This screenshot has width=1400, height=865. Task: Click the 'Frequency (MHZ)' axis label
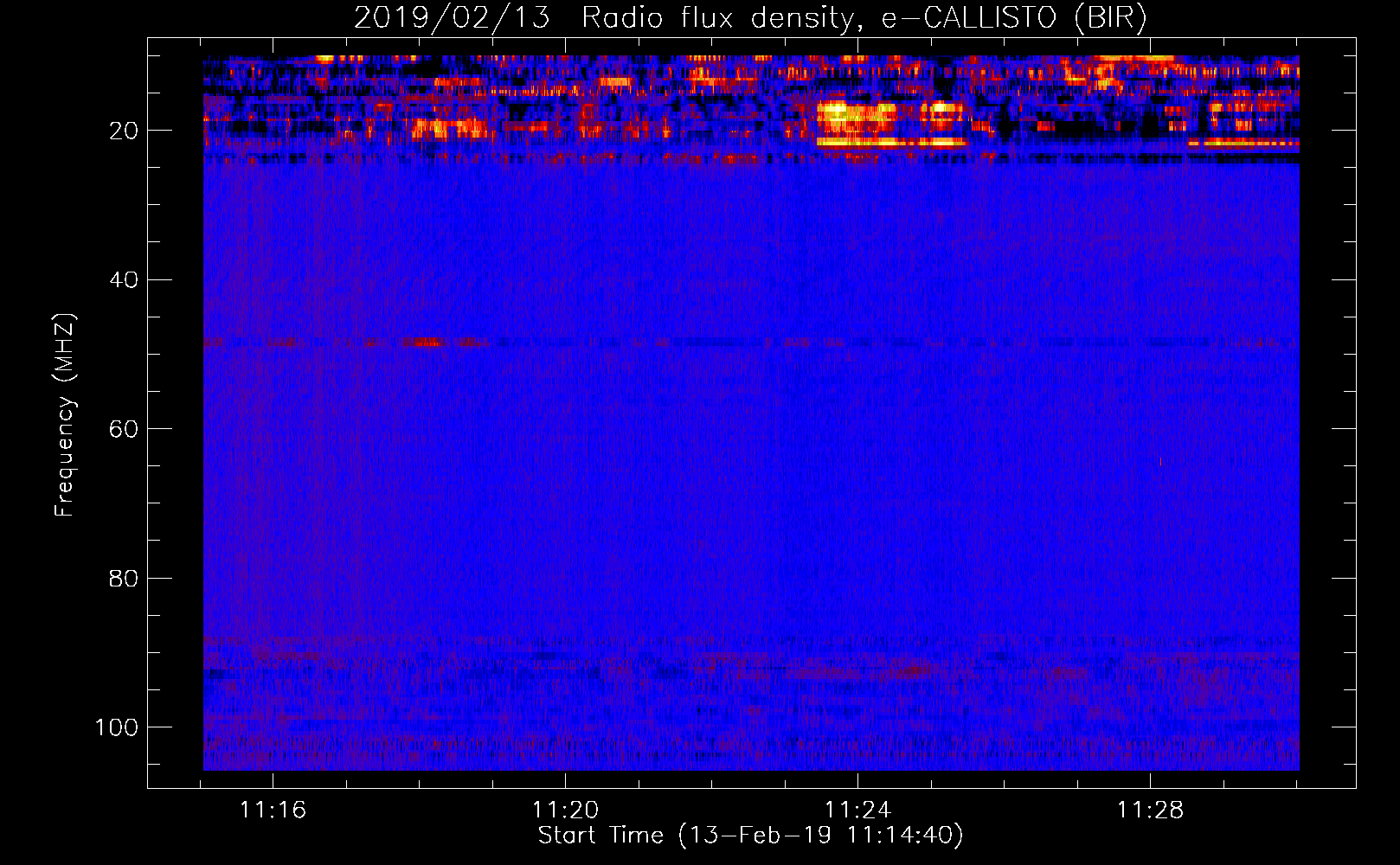[x=65, y=415]
